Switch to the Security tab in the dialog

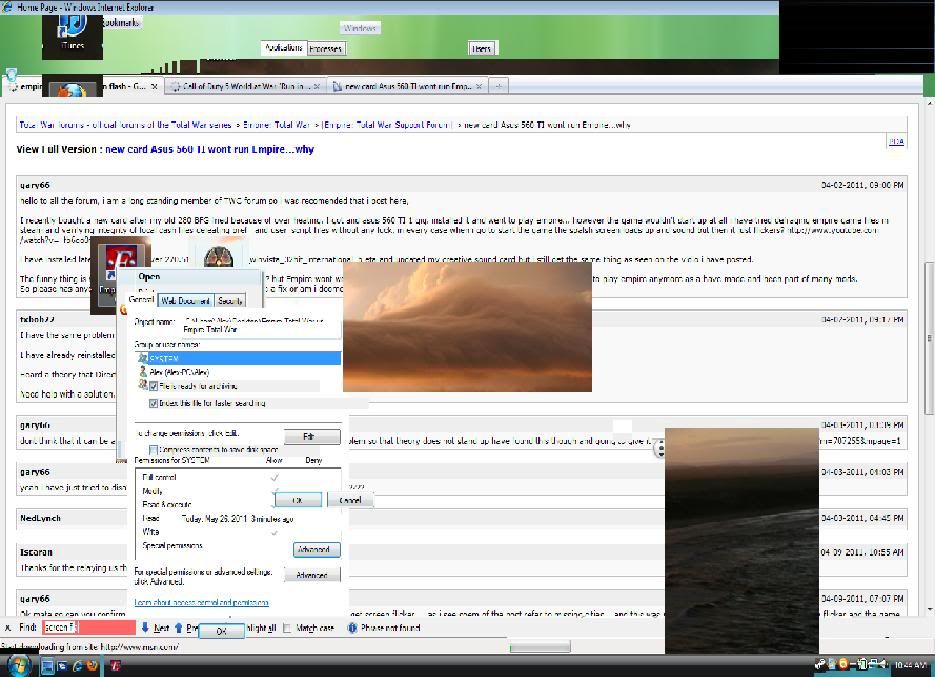point(230,300)
